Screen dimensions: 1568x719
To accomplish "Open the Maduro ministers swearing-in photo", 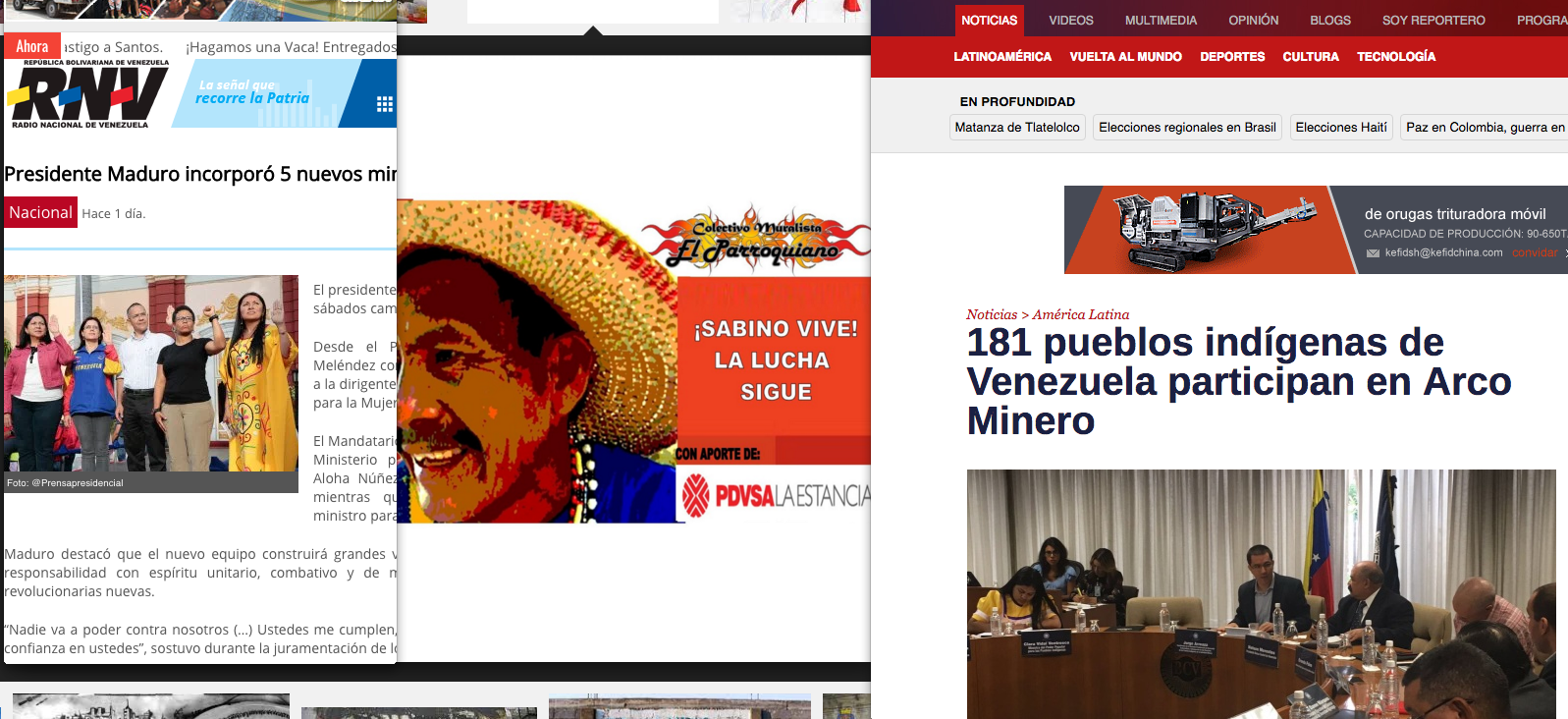I will pyautogui.click(x=151, y=373).
